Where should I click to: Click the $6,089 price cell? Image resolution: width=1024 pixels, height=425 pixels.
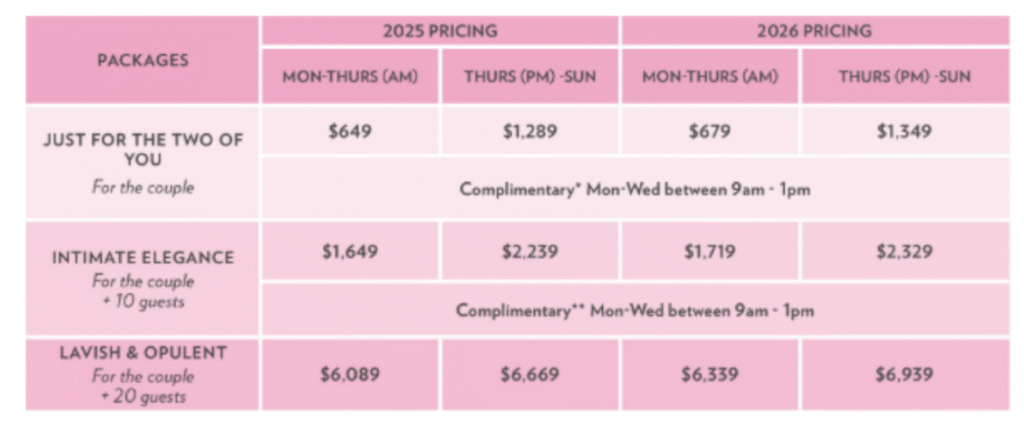pos(350,374)
